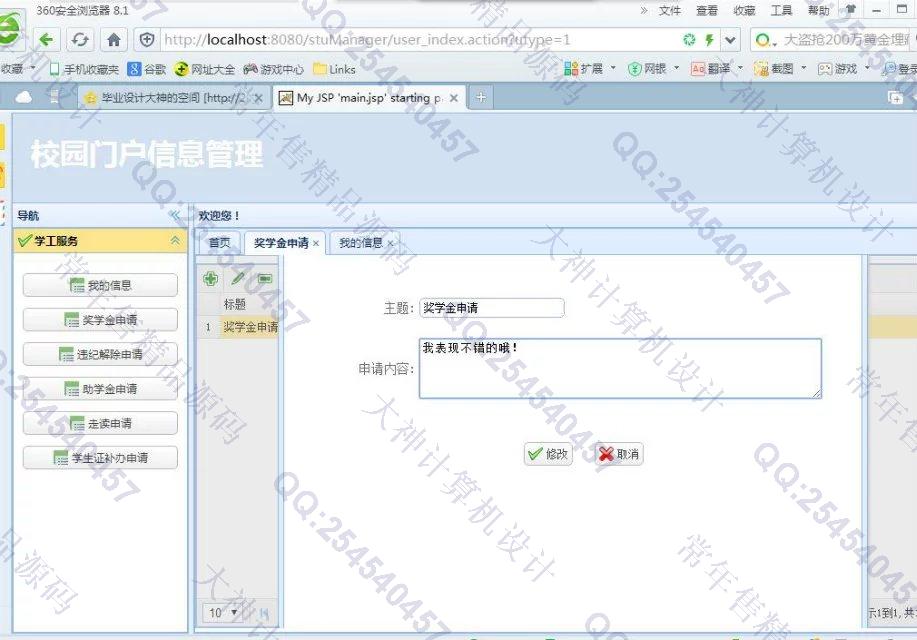Collapse the 学工服务 accordion section
The image size is (917, 640).
pos(175,240)
